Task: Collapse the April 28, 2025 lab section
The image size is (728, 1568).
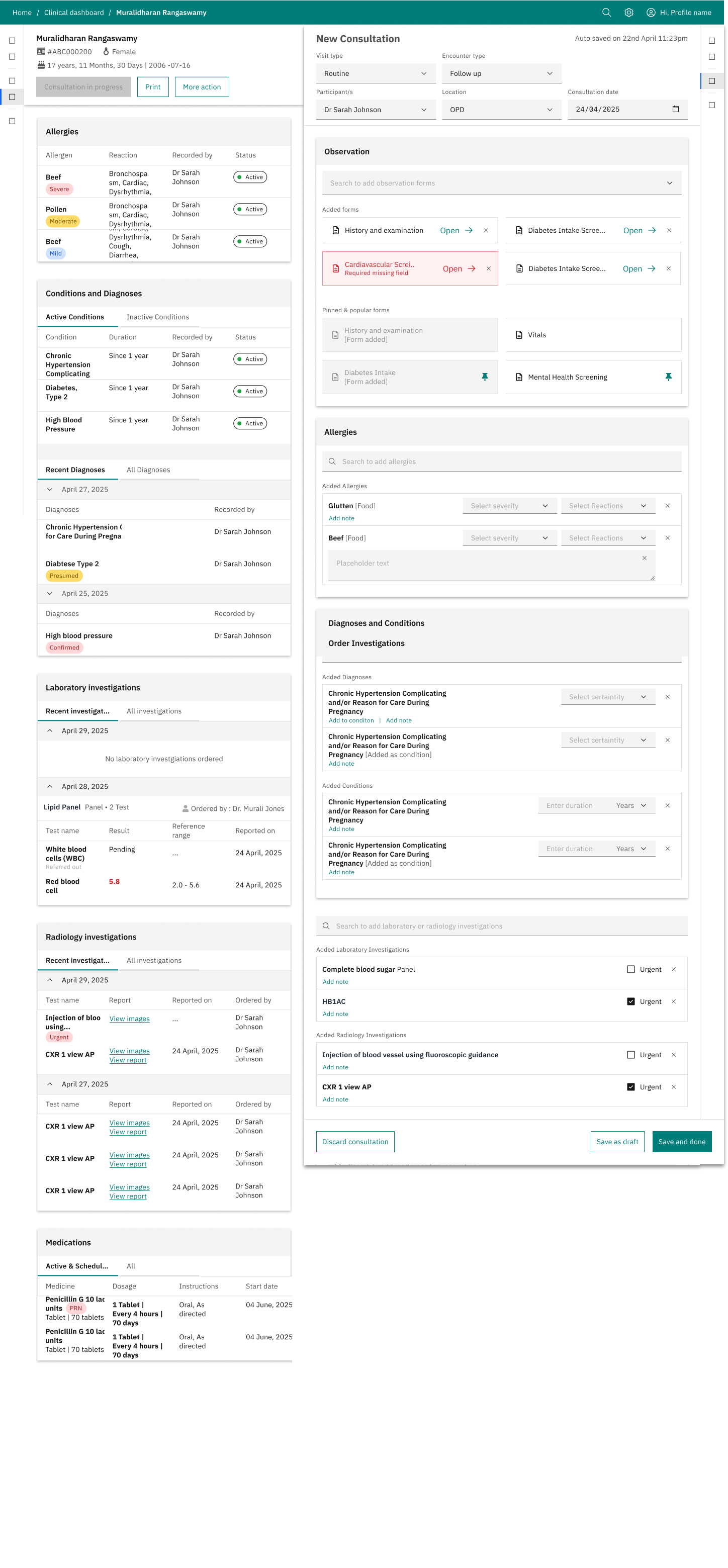Action: [50, 787]
